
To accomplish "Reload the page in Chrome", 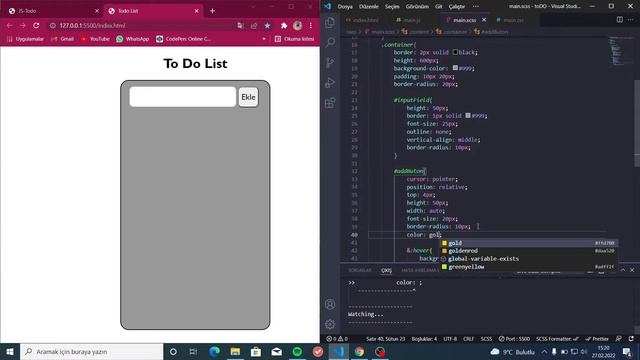I will pos(36,25).
